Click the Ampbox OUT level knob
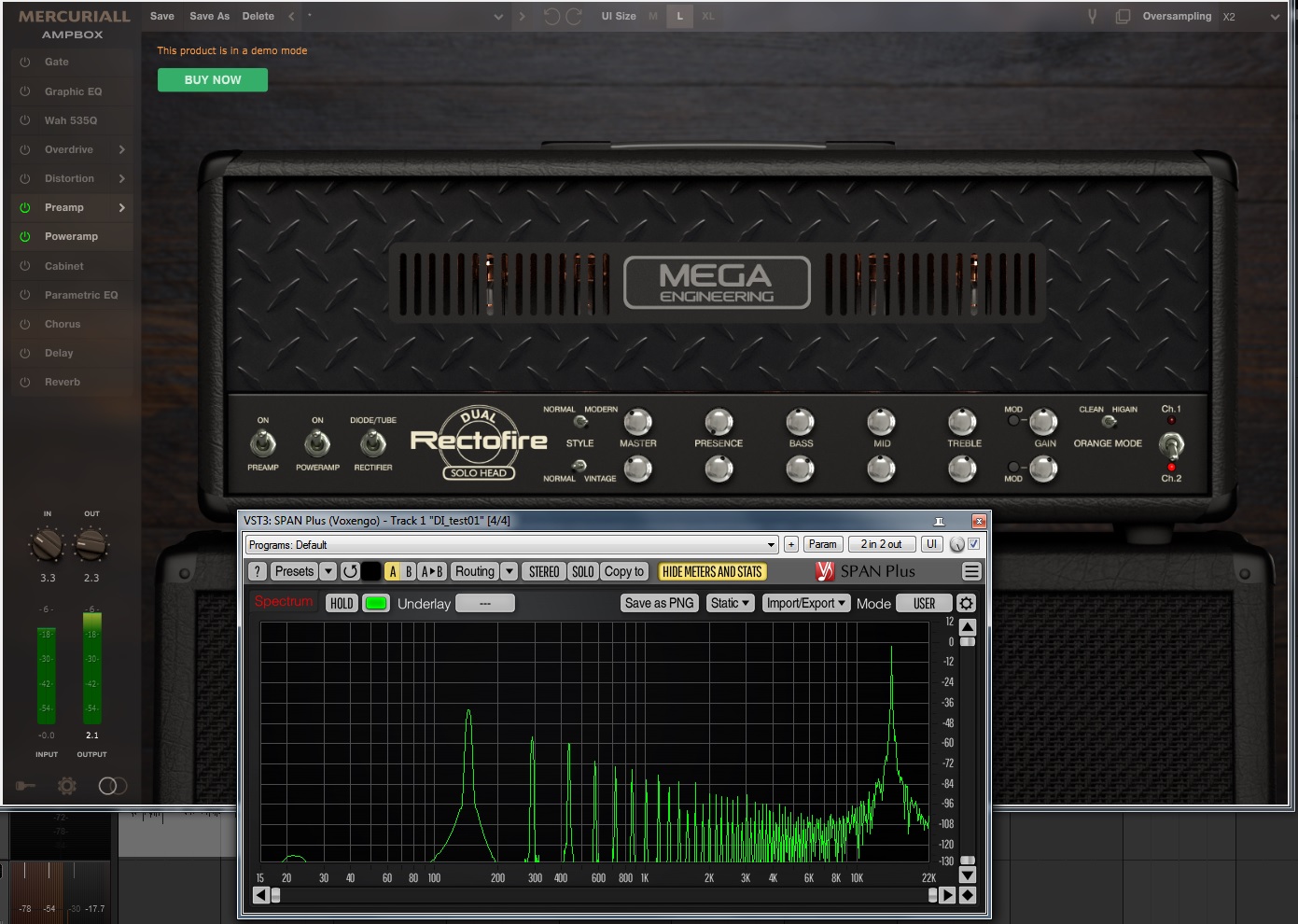Screen dimensions: 1298x924 (91, 544)
